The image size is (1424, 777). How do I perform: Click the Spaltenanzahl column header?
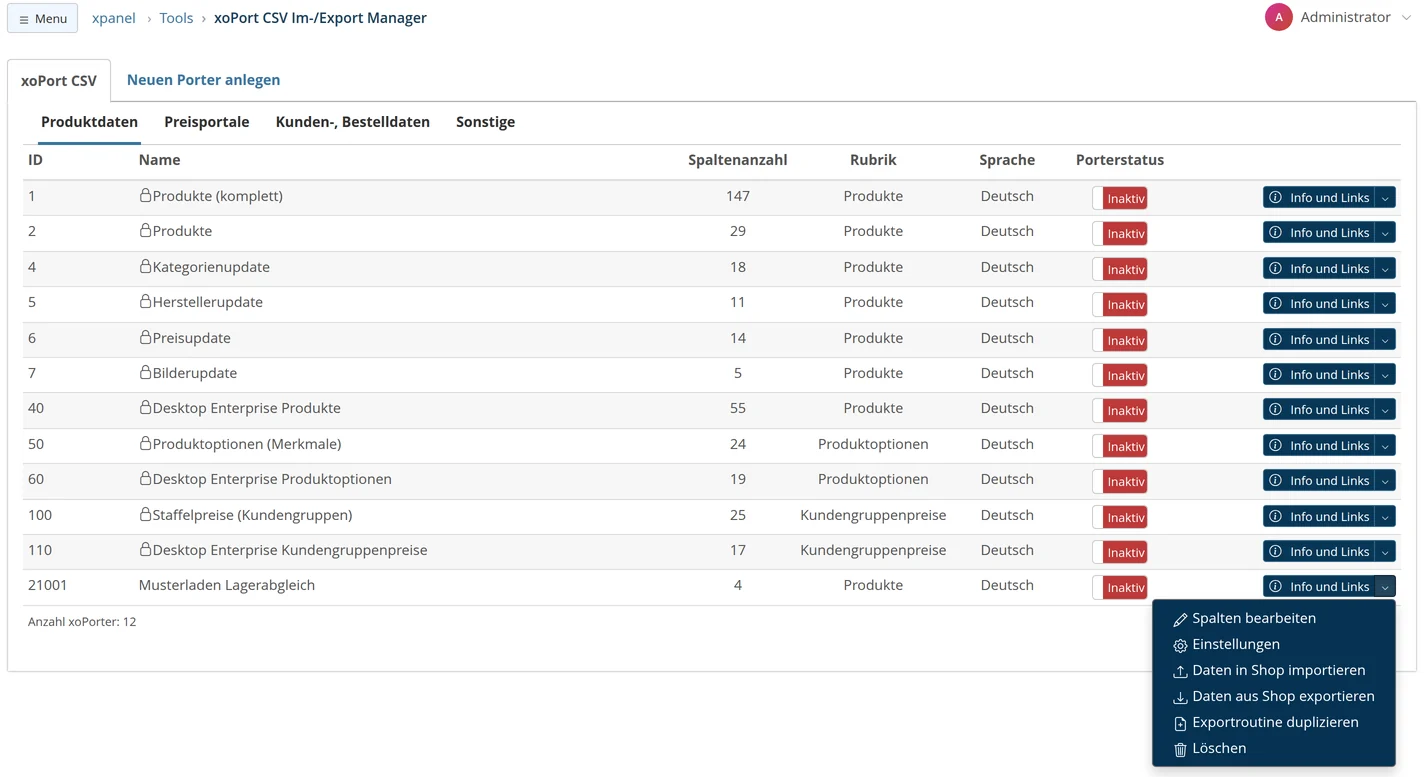738,160
